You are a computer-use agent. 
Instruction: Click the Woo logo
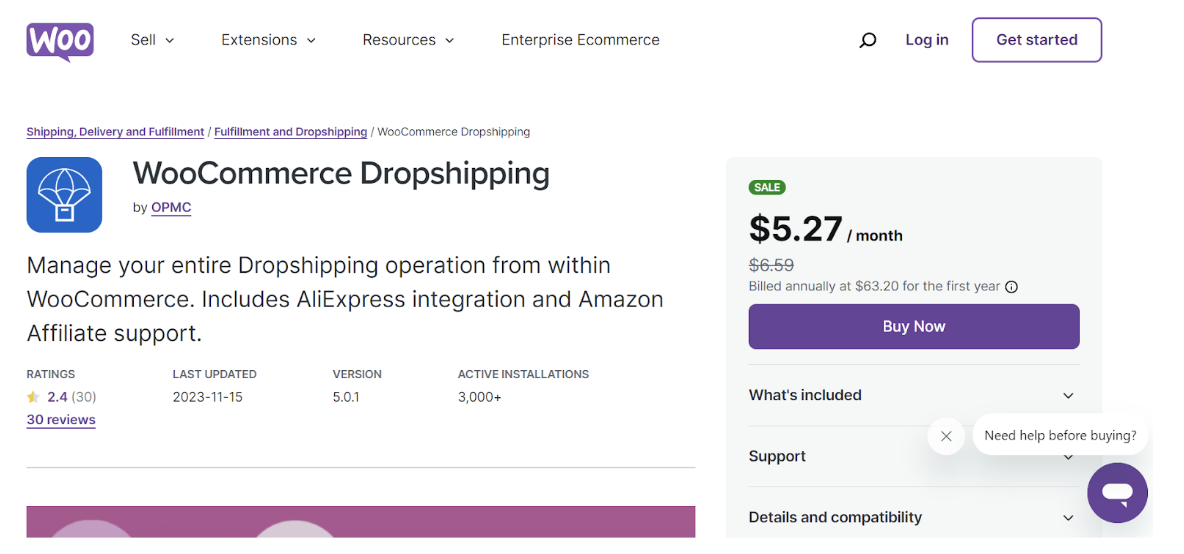(x=60, y=42)
